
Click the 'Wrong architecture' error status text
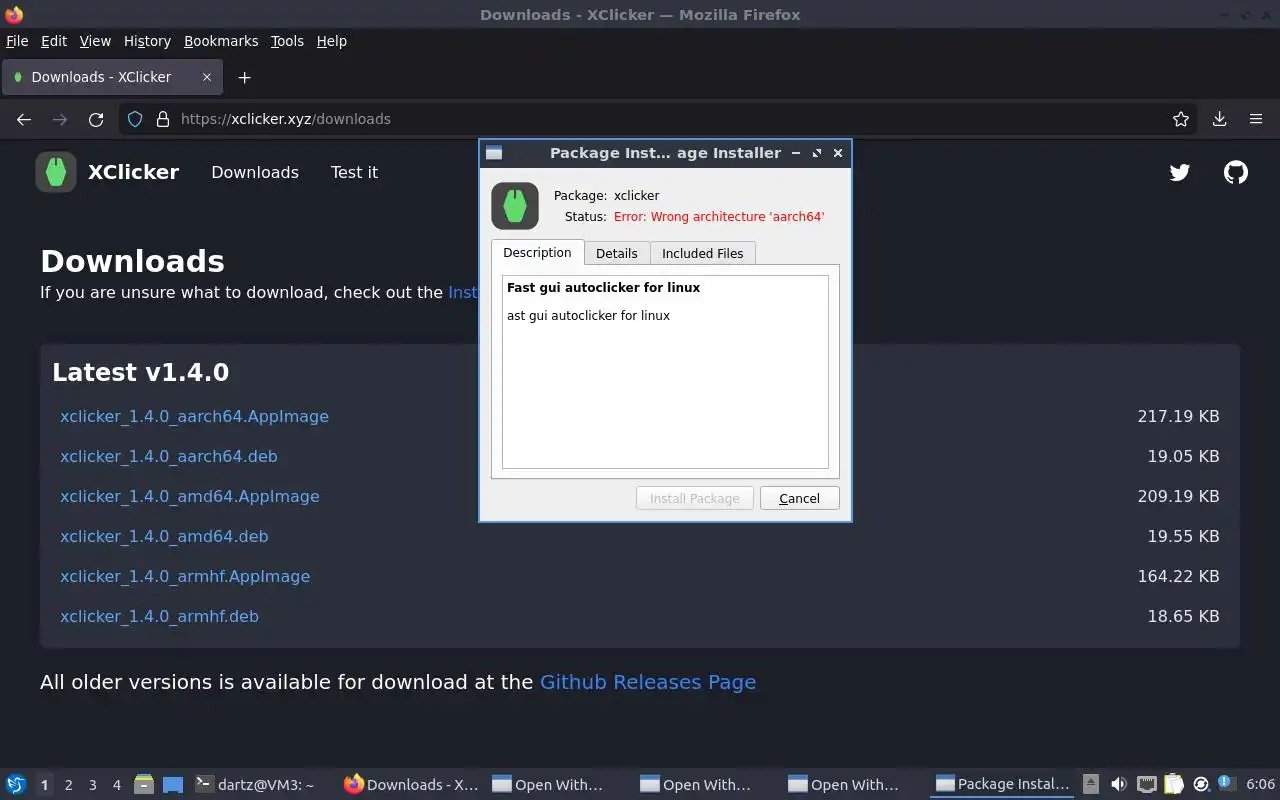tap(719, 216)
